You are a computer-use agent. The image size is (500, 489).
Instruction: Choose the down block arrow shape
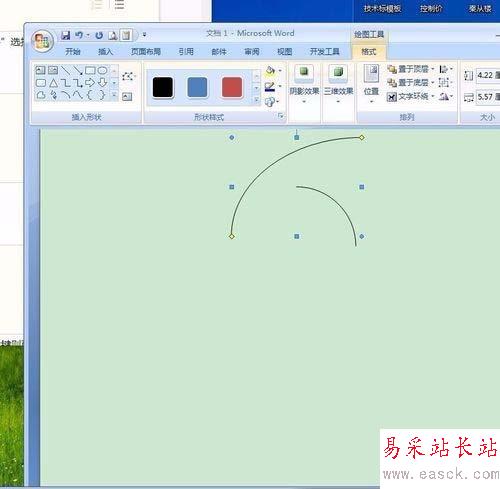(x=102, y=83)
